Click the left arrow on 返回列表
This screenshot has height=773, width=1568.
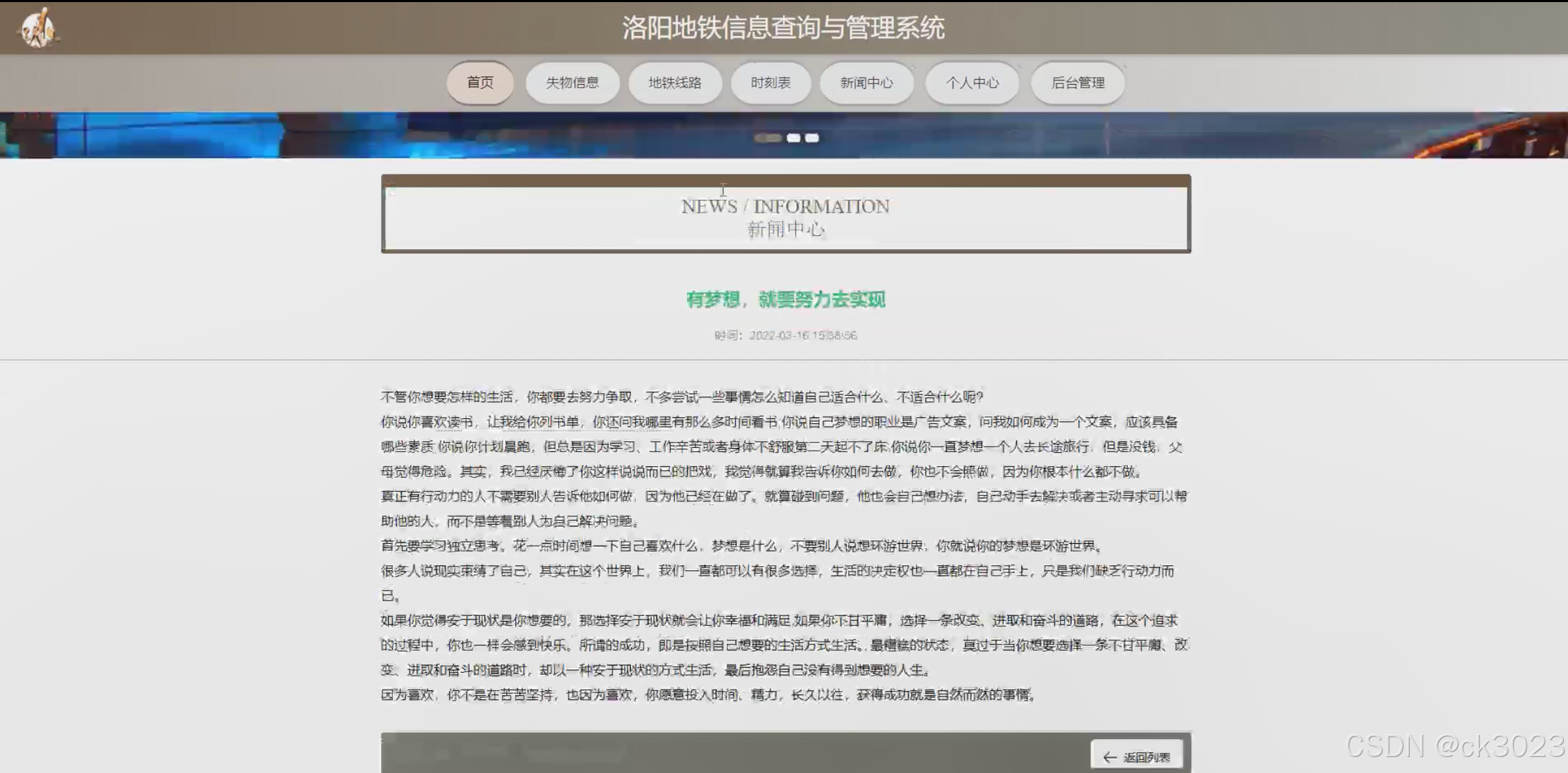click(1109, 757)
